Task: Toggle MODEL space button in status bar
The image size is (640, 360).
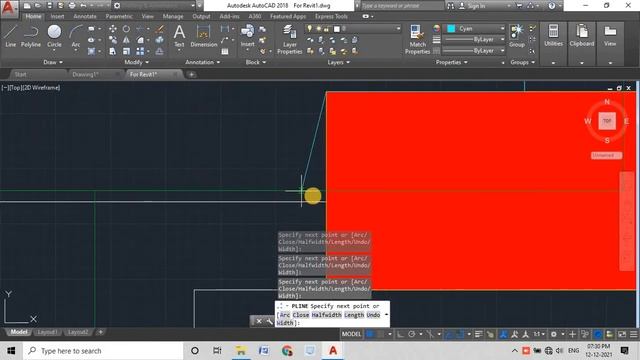Action: (351, 334)
